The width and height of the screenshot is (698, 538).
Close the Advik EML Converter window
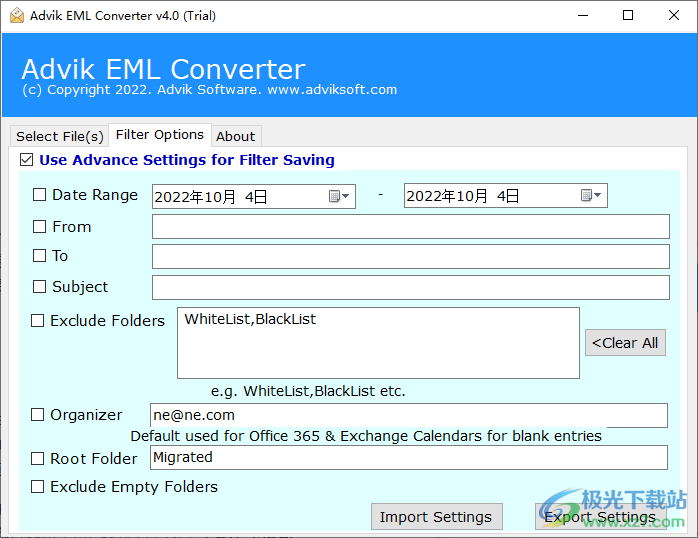click(674, 15)
